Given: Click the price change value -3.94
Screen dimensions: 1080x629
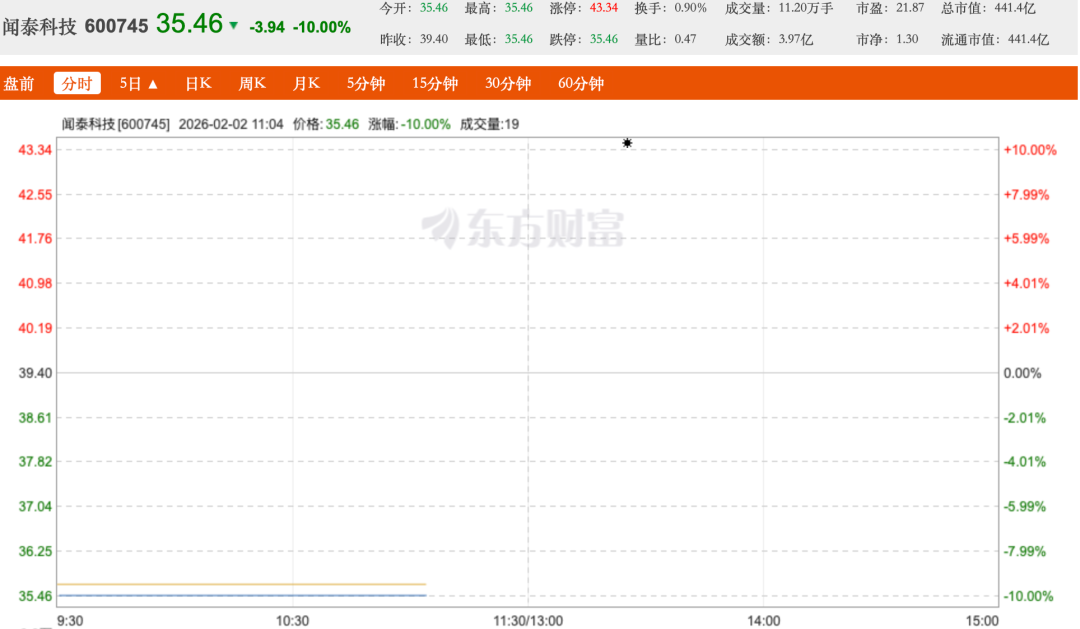Looking at the screenshot, I should 267,27.
